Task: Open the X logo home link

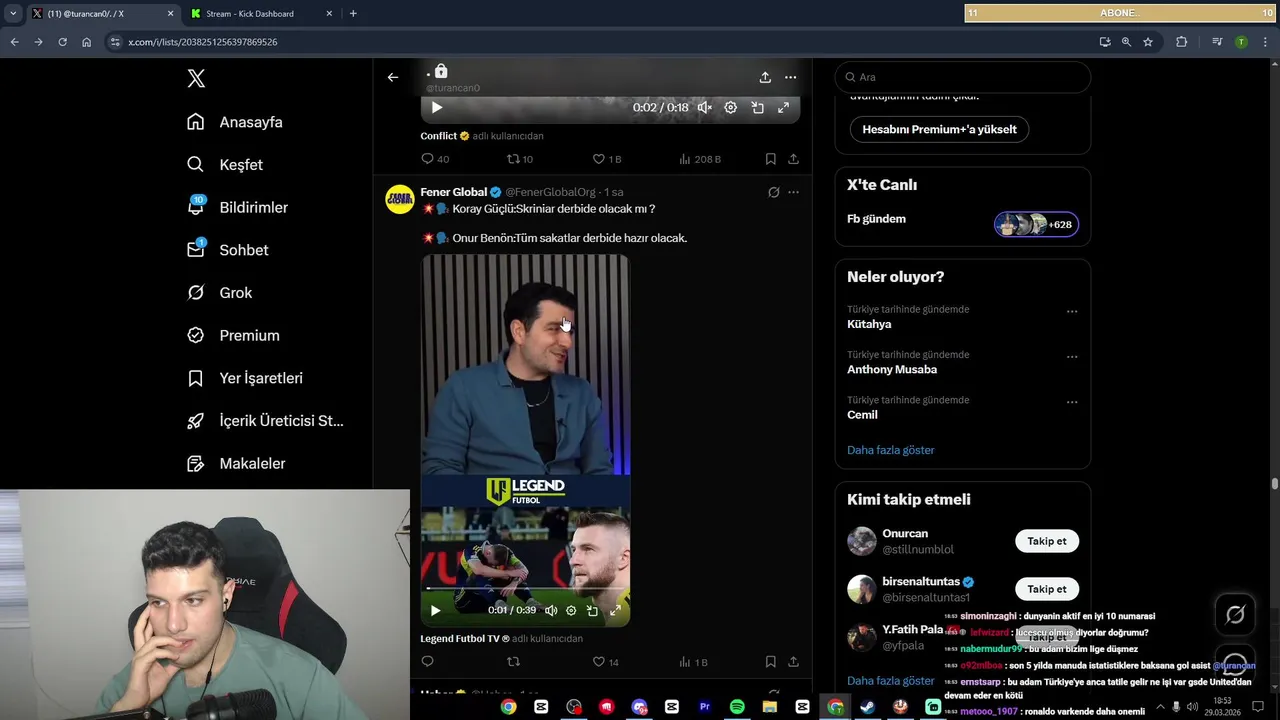Action: tap(196, 79)
